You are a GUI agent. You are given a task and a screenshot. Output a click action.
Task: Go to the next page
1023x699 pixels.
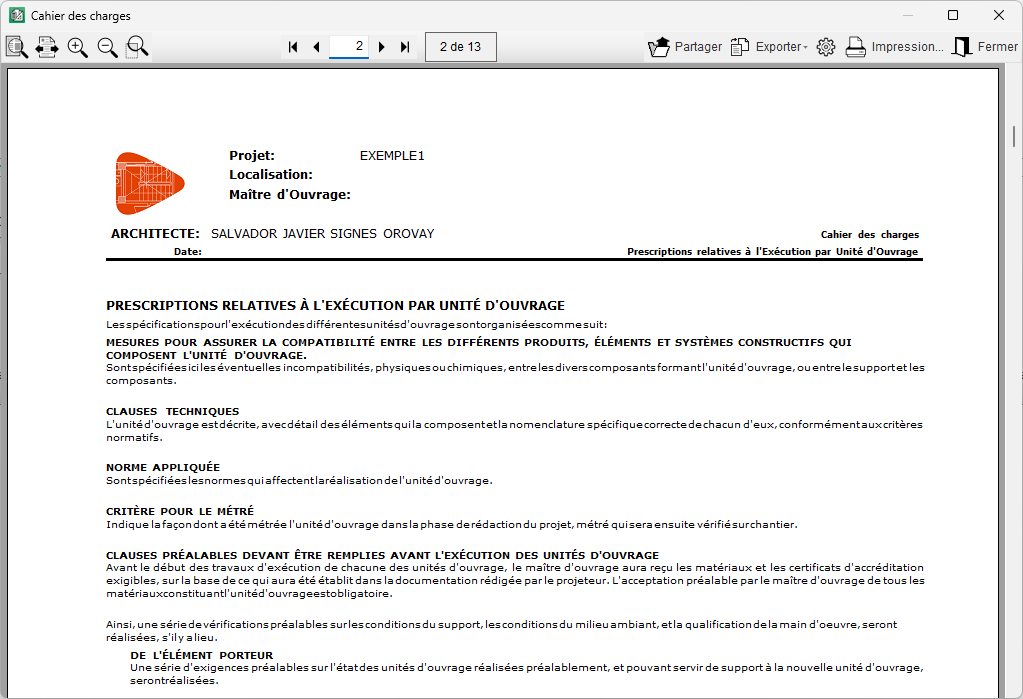382,47
